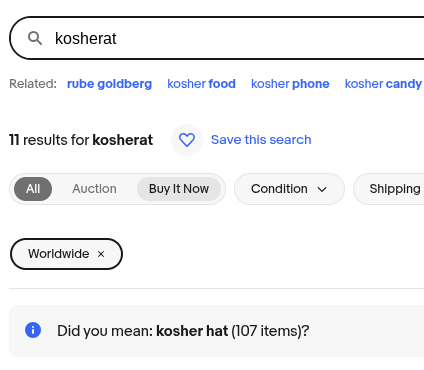Screen dimensions: 424x370
Task: Select the All listing type toggle
Action: pos(33,189)
